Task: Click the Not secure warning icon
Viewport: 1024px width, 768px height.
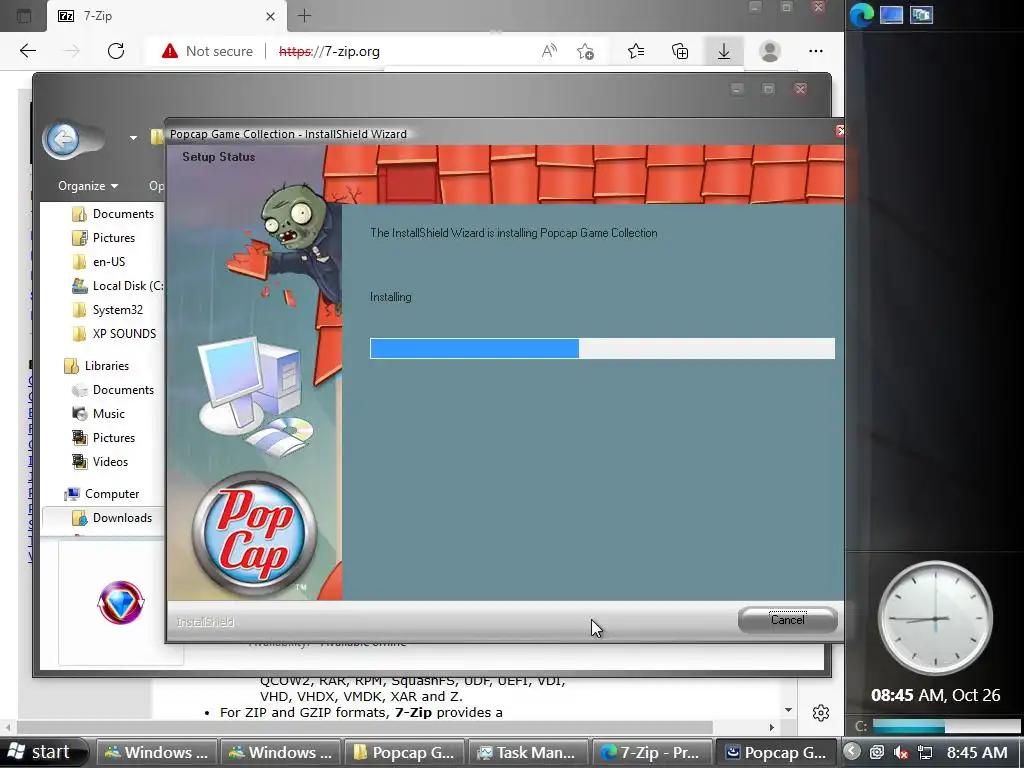Action: (170, 51)
